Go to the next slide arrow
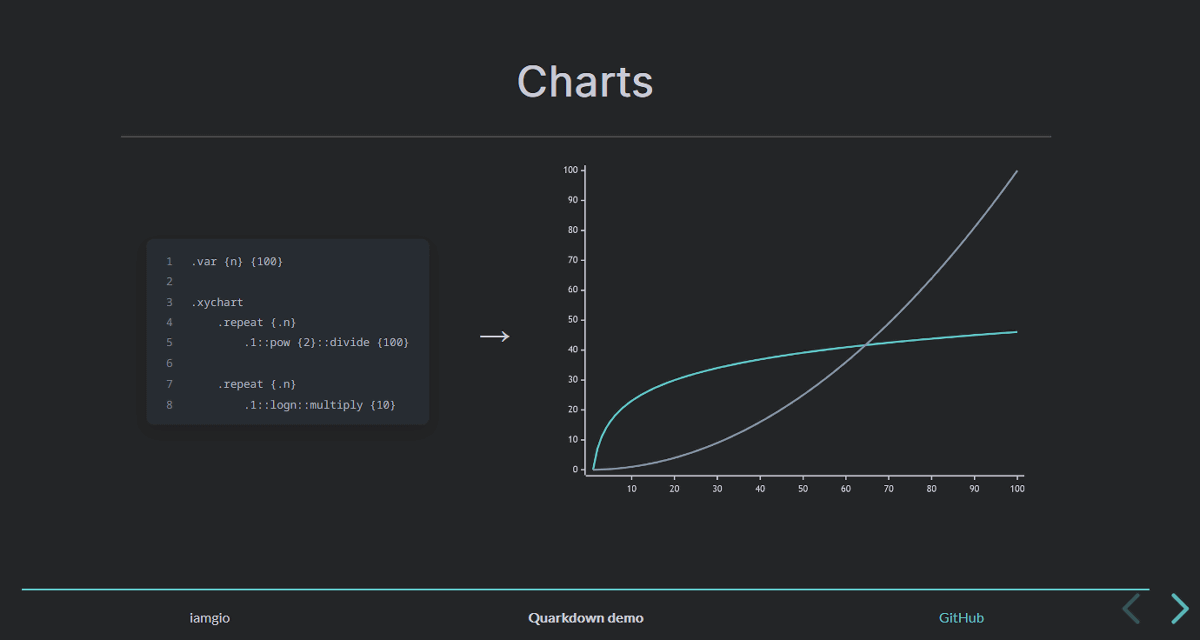The image size is (1200, 640). (1180, 608)
